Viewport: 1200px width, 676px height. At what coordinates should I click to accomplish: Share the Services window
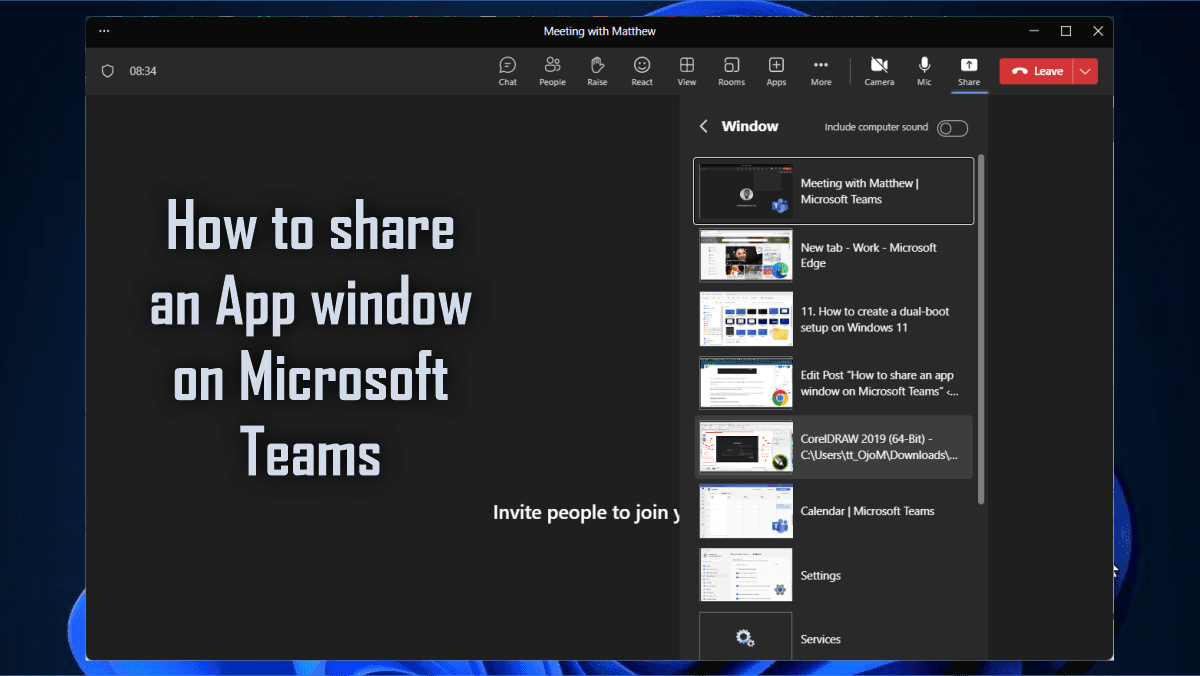[x=833, y=636]
